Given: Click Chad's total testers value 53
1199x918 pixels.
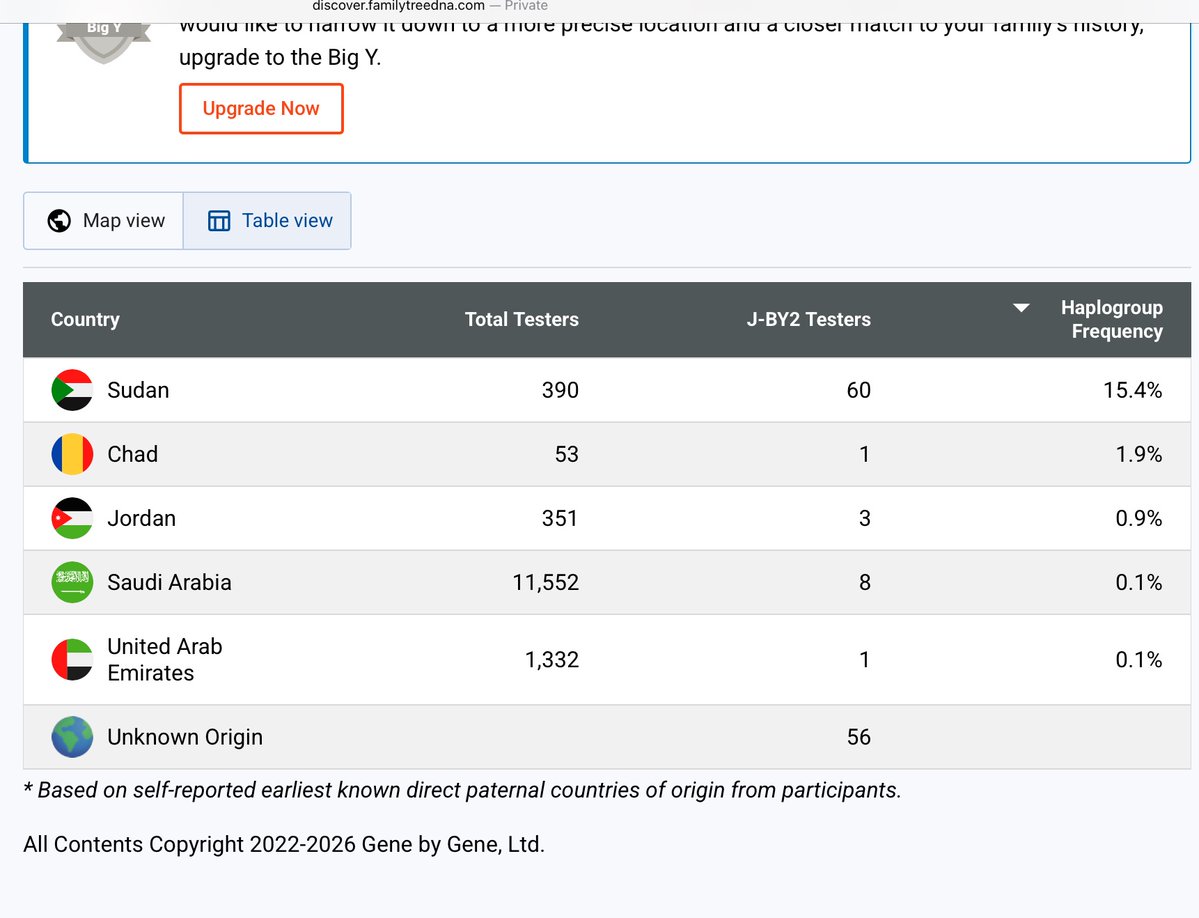Looking at the screenshot, I should [567, 454].
